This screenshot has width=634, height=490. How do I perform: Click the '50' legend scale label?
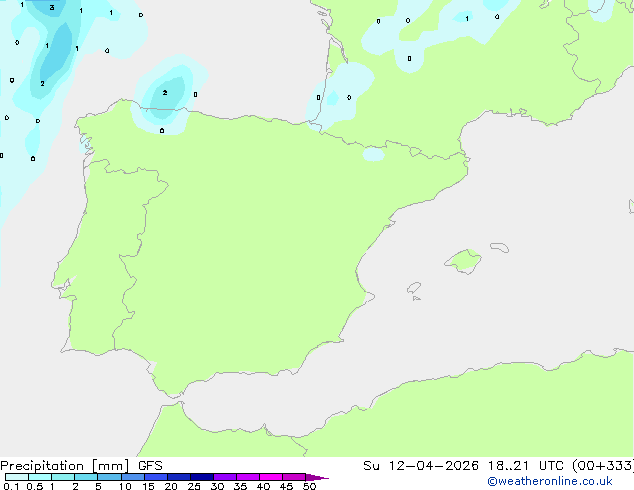(x=309, y=486)
